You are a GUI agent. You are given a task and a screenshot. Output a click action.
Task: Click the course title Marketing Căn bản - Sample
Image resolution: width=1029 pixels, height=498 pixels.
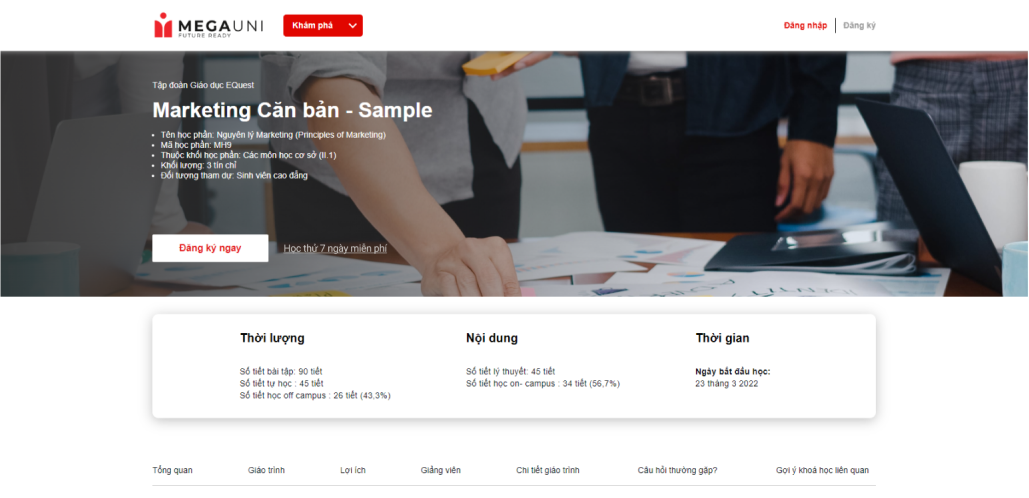click(292, 110)
